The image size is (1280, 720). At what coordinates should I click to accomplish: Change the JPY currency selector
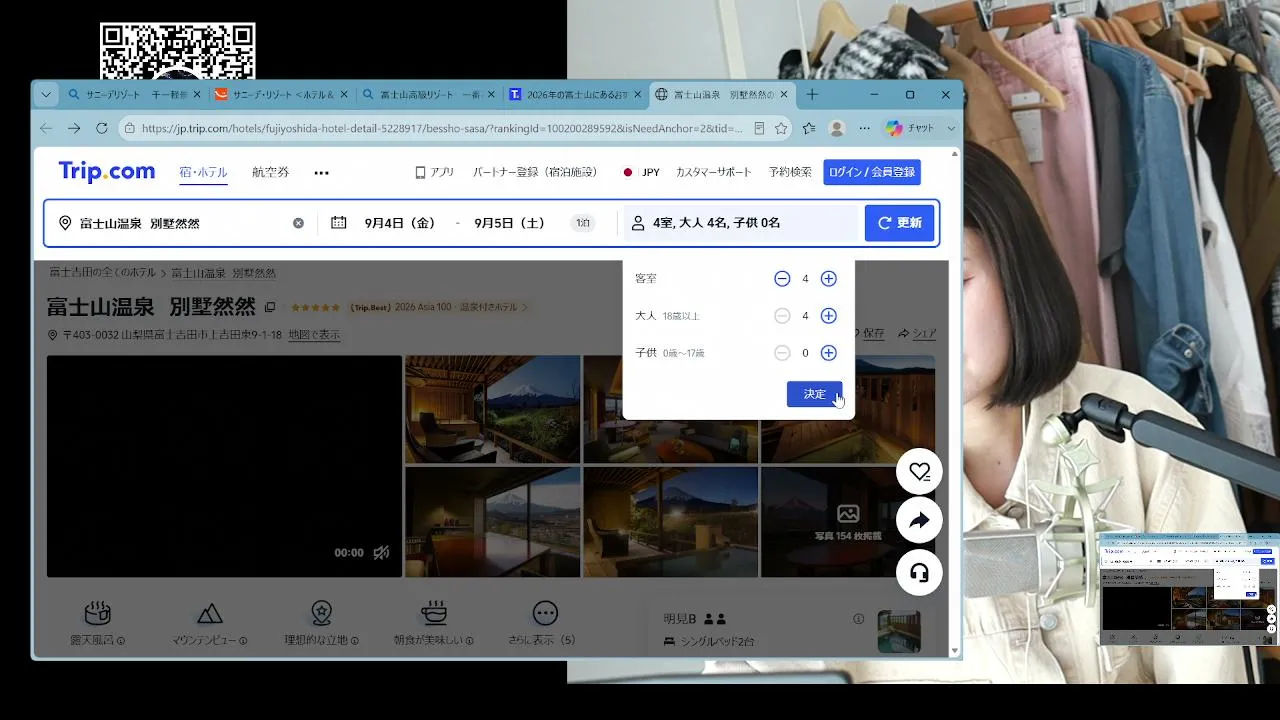coord(642,172)
